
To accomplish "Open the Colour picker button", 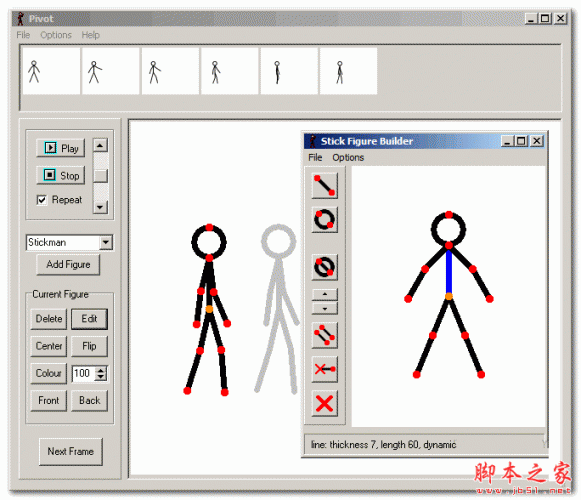I will point(49,373).
